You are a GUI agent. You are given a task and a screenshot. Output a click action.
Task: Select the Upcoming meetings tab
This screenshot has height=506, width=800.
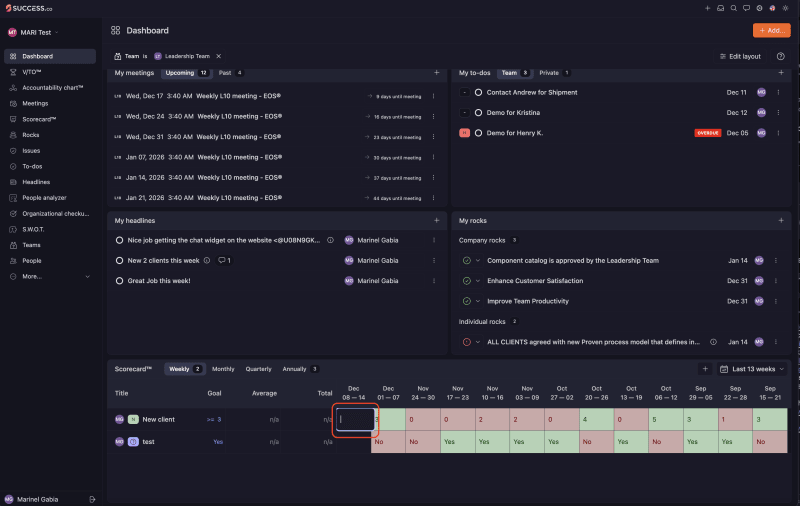coord(186,73)
